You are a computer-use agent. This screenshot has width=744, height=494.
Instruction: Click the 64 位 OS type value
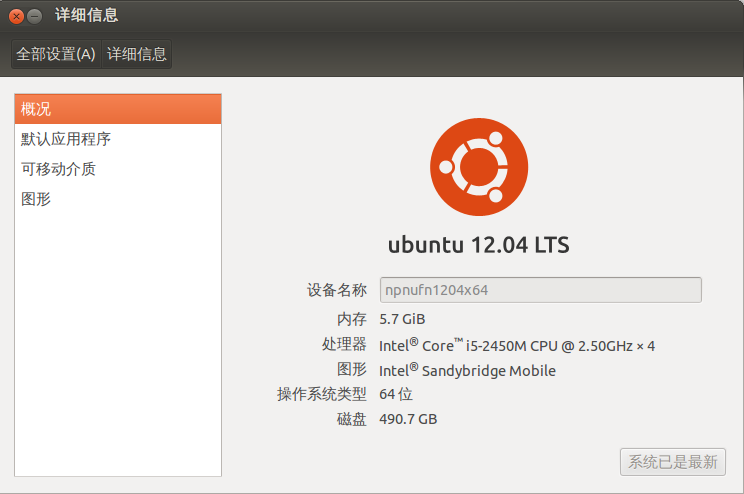(396, 394)
